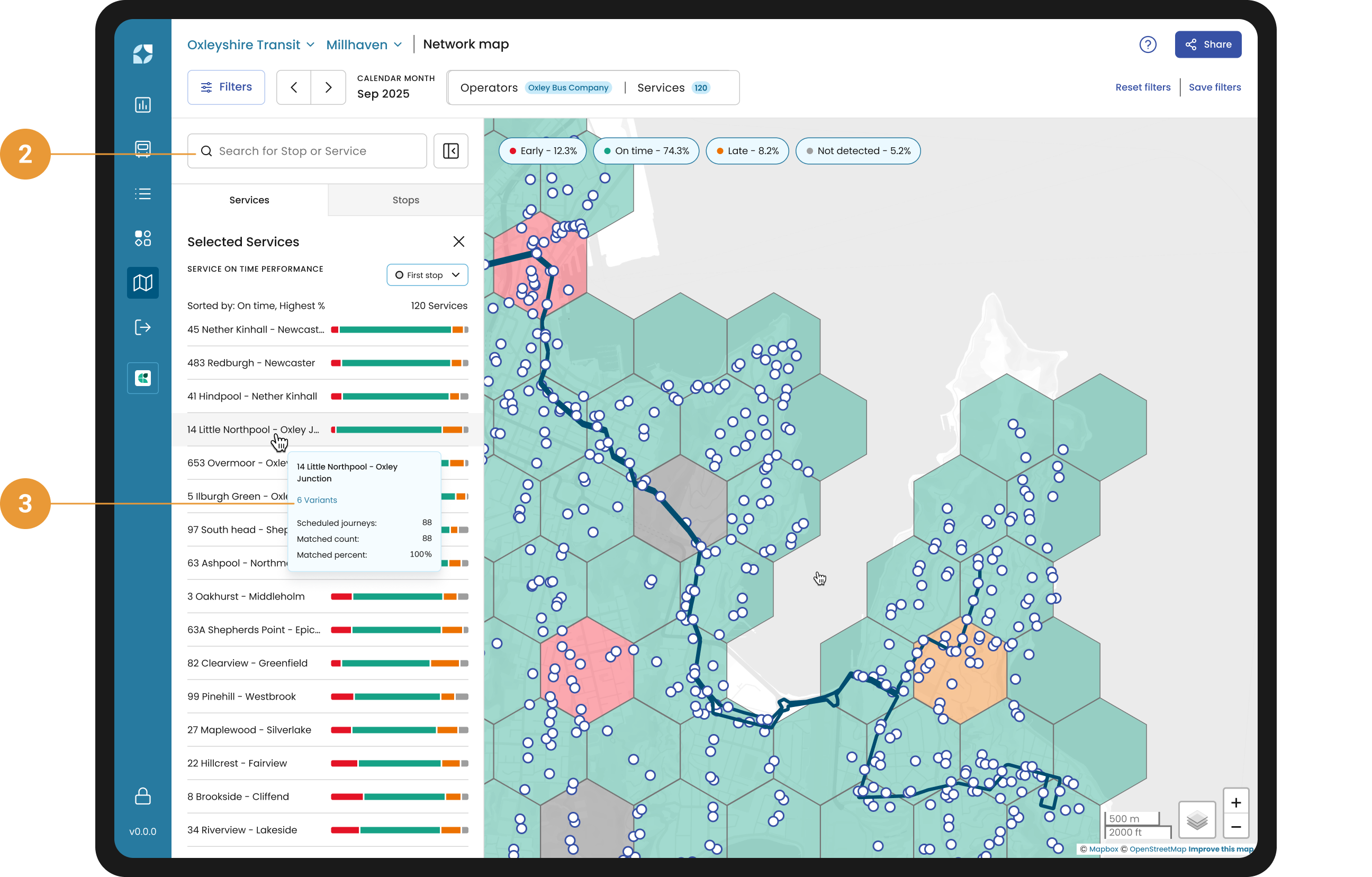Toggle the Not detected 5.2% filter
The width and height of the screenshot is (1372, 877).
(x=857, y=151)
